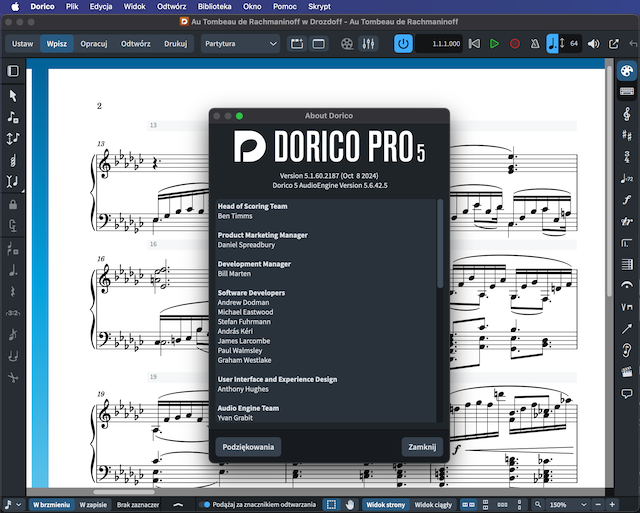This screenshot has width=640, height=513.
Task: Open the Comments speech bubble panel
Action: pyautogui.click(x=627, y=393)
